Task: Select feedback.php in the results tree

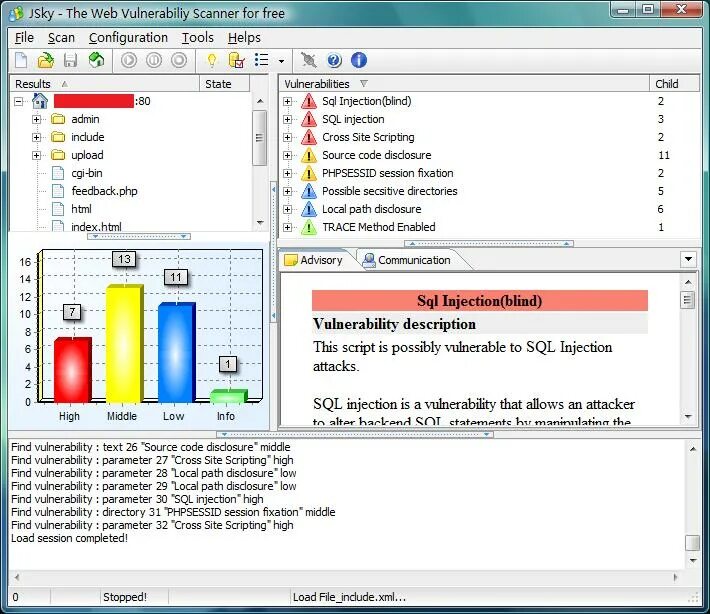Action: pyautogui.click(x=104, y=191)
